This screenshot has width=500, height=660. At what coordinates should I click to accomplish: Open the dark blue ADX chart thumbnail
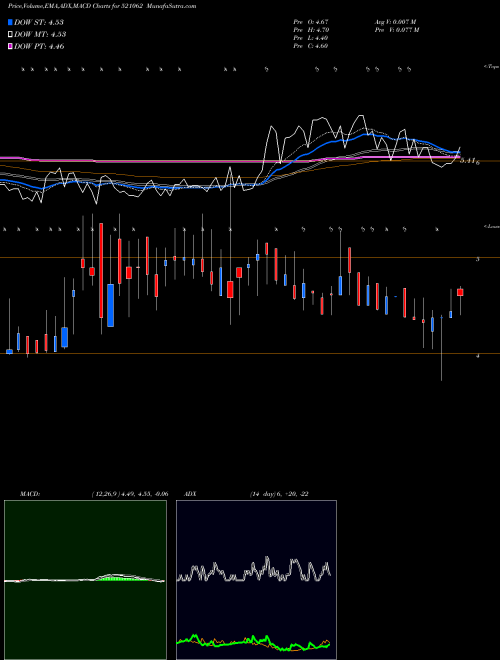point(256,580)
